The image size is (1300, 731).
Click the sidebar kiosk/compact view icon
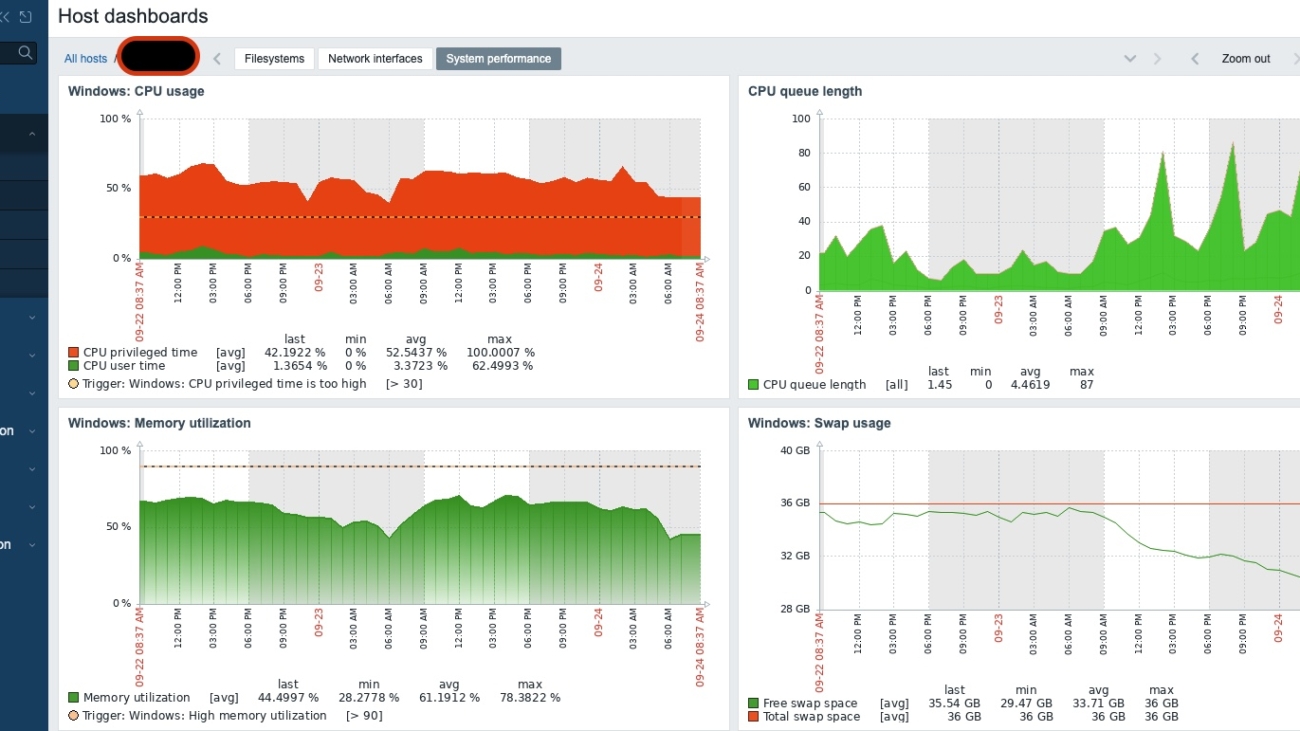[26, 17]
